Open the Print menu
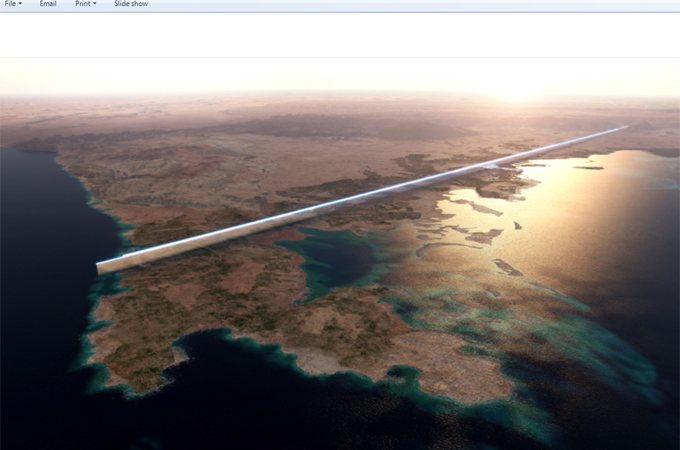 pyautogui.click(x=83, y=4)
